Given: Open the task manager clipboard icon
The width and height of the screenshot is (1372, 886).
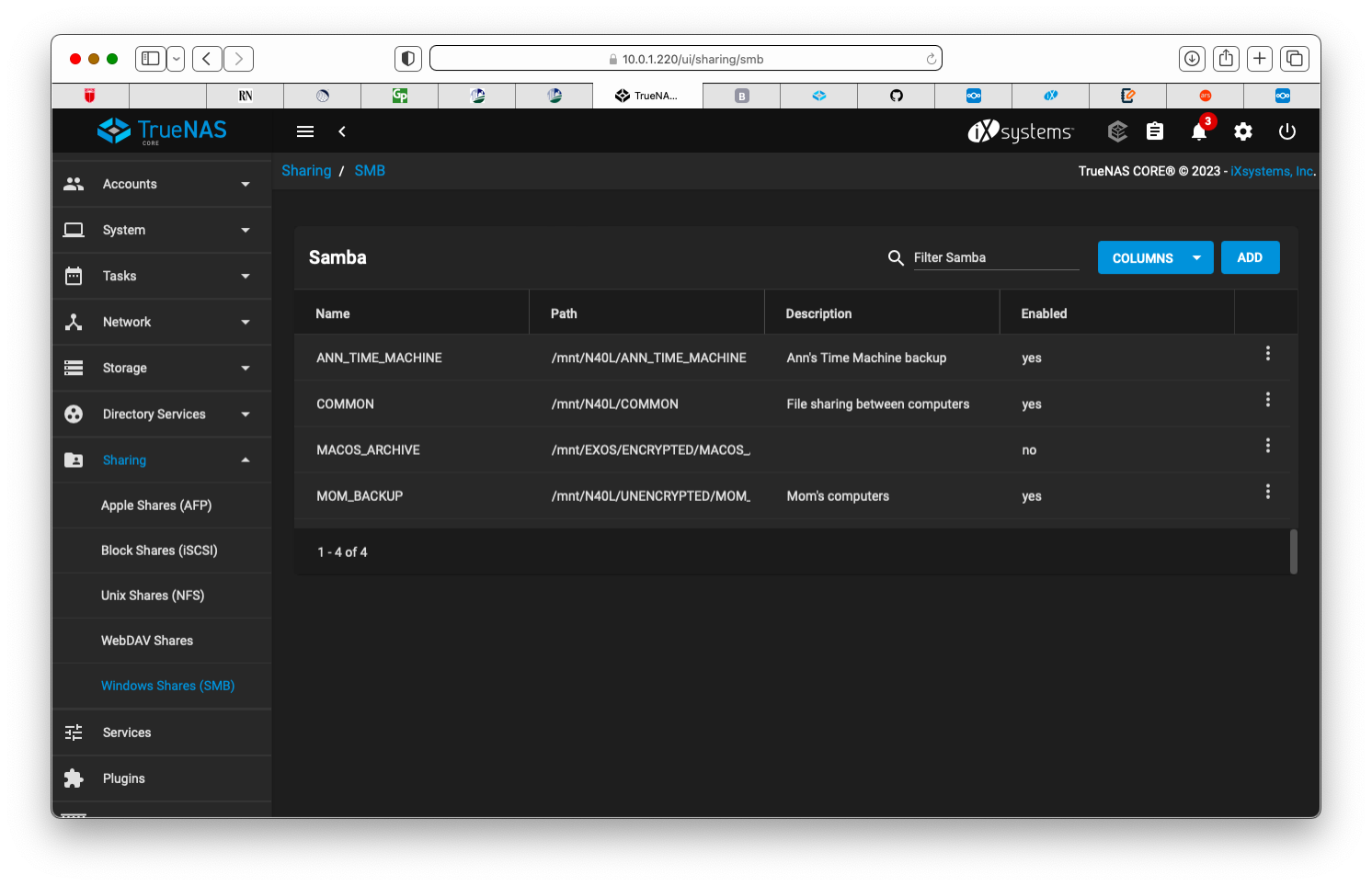Looking at the screenshot, I should [x=1155, y=131].
